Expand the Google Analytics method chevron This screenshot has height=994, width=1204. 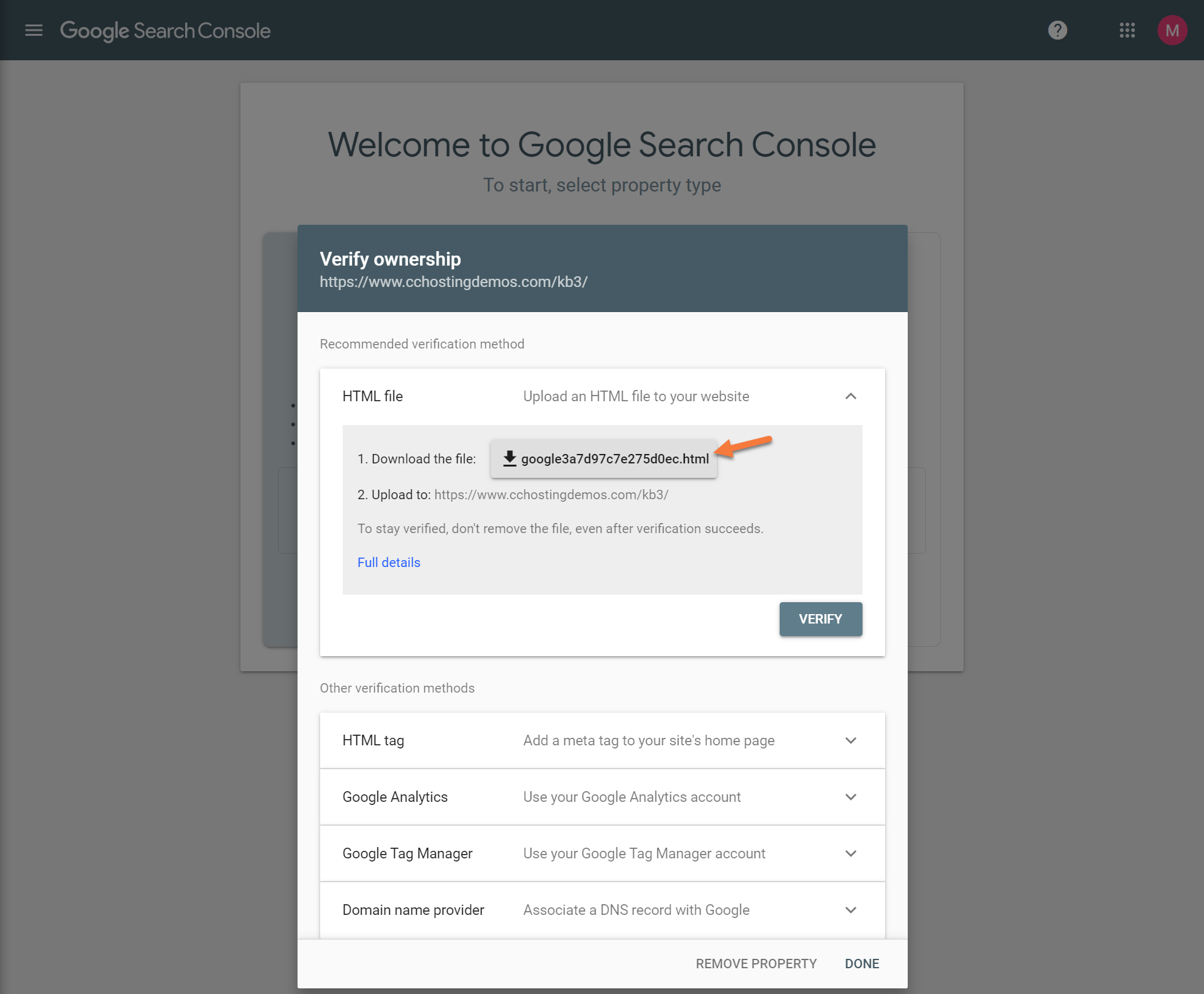(851, 797)
